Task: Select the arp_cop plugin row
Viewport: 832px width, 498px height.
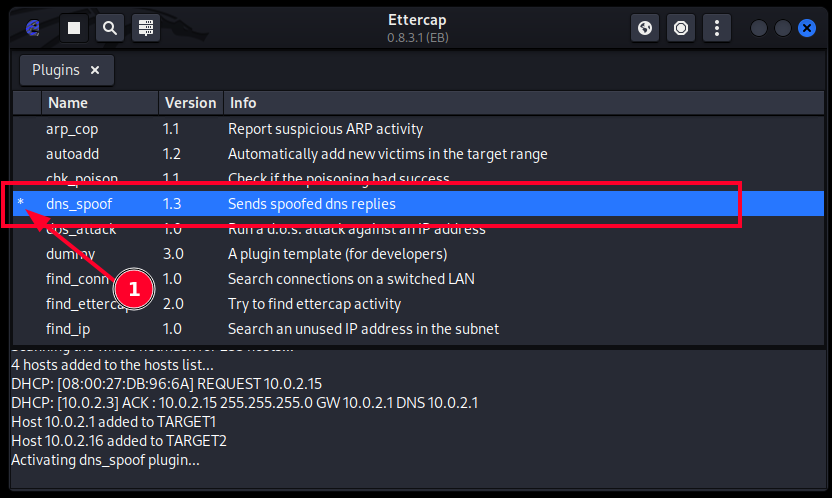Action: 72,129
